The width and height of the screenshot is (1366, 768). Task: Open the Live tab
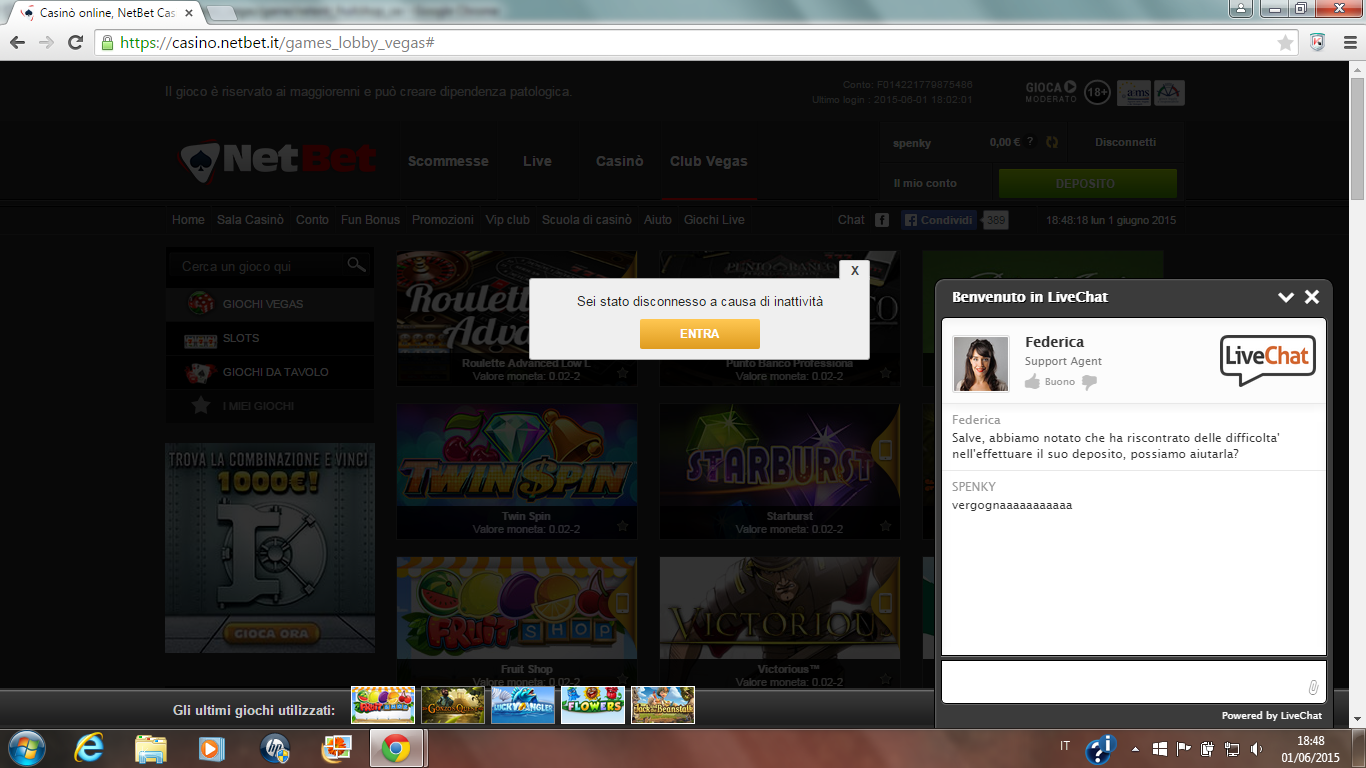pos(537,161)
